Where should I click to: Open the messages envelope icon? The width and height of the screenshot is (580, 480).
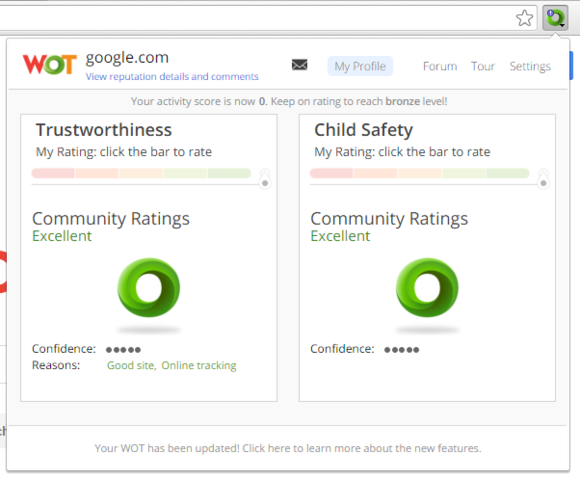point(299,65)
